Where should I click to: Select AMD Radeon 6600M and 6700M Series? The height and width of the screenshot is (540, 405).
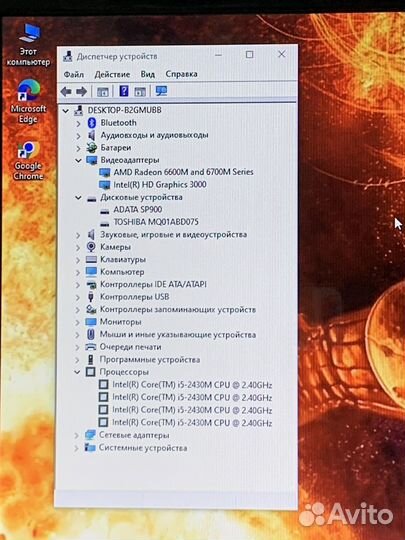[x=183, y=172]
